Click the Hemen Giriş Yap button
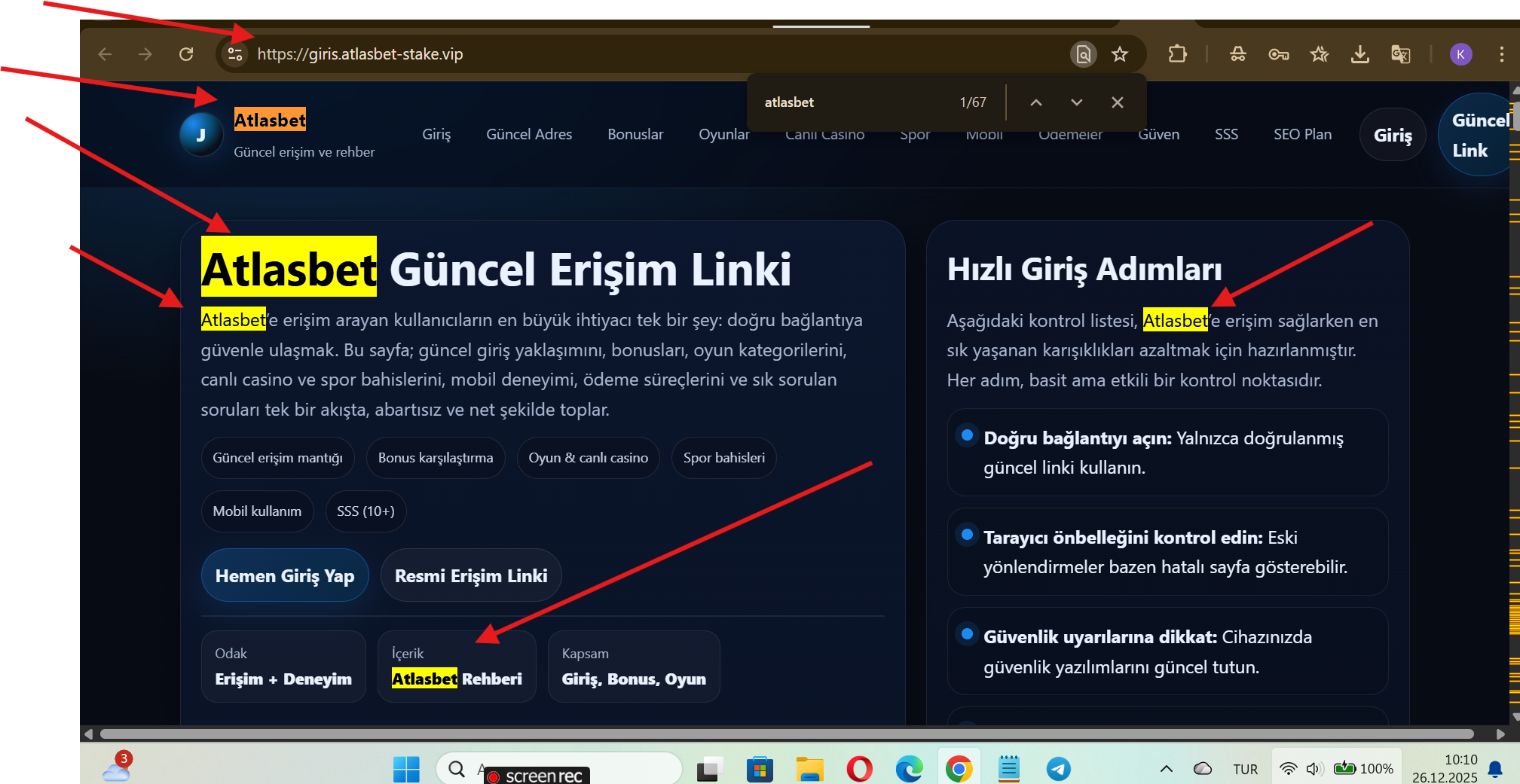Viewport: 1520px width, 784px height. [285, 576]
